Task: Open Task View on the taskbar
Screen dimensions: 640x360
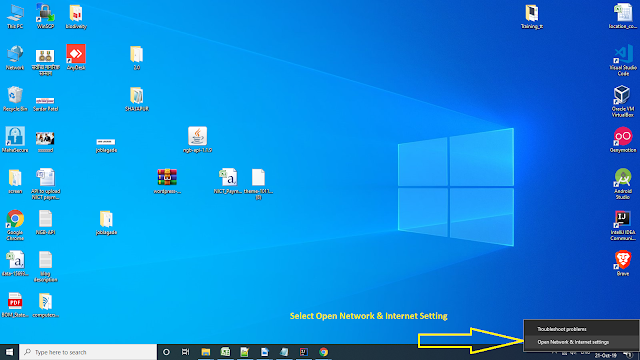Action: click(x=185, y=352)
